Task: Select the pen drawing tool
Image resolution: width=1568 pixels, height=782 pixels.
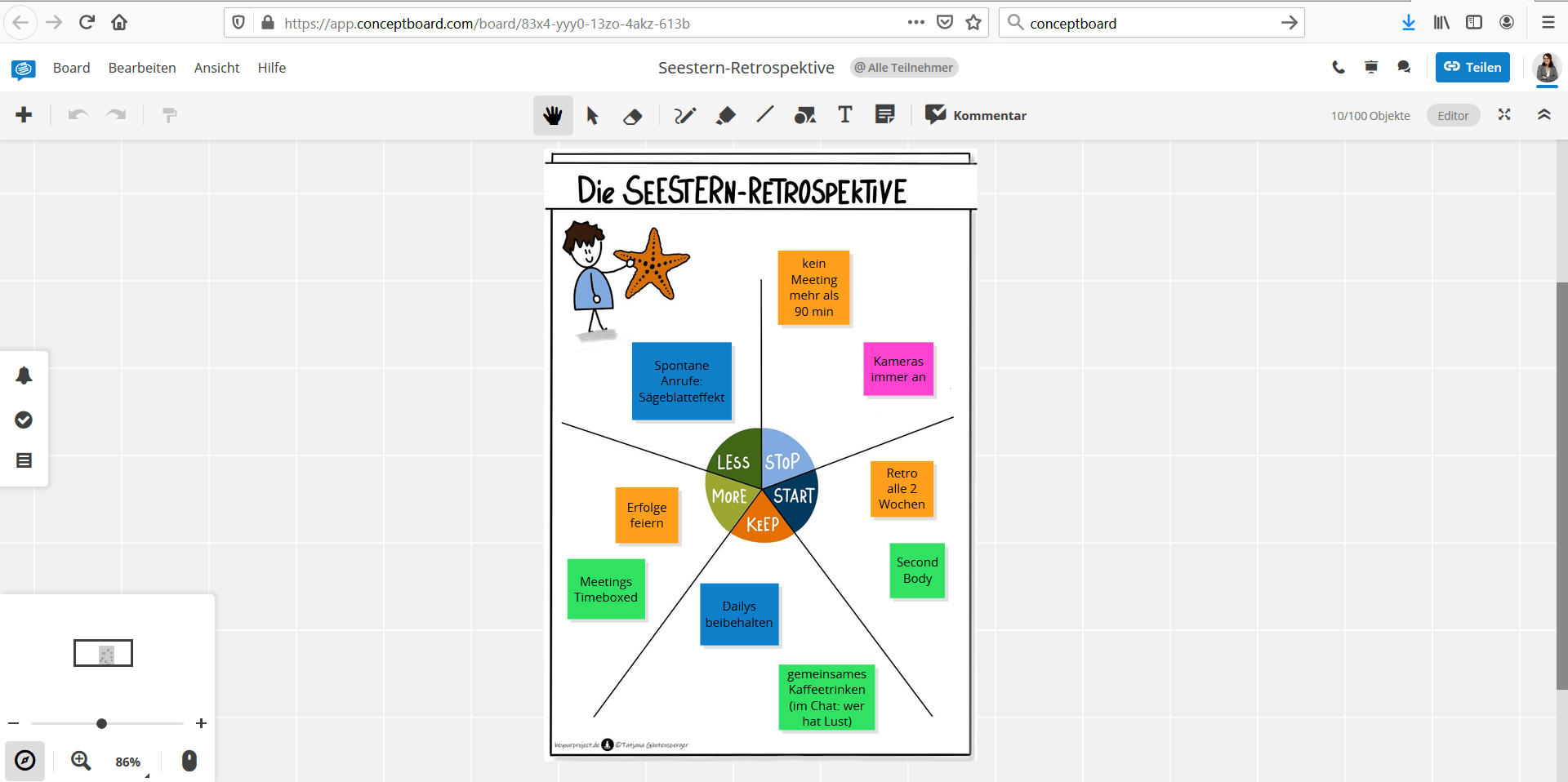Action: 684,115
